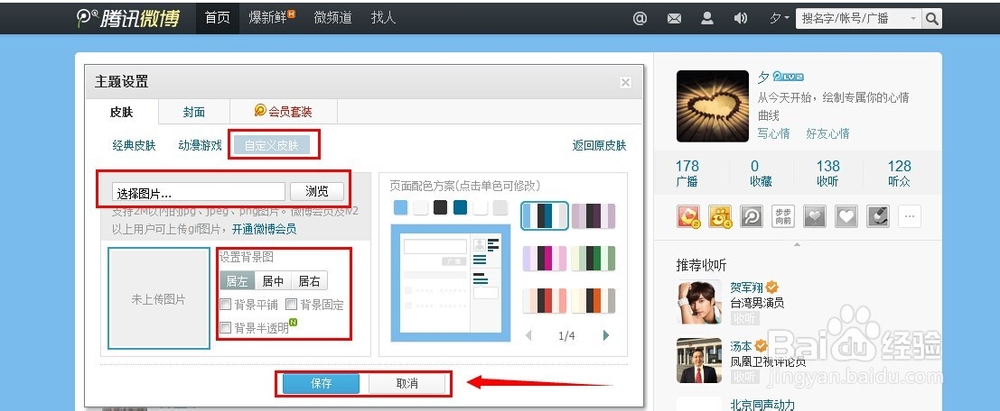
Task: Click the verified badge next to 贺军翔
Action: pyautogui.click(x=772, y=287)
